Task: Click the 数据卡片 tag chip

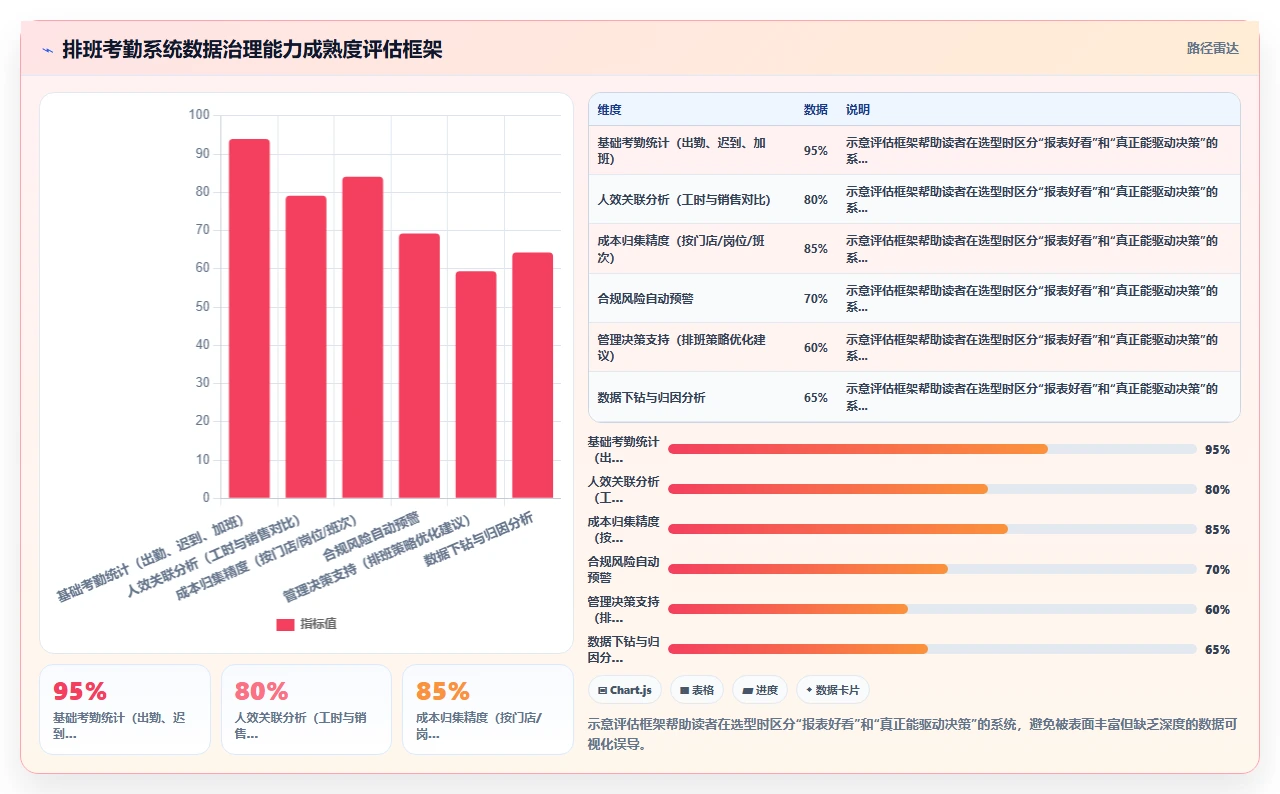Action: (x=833, y=690)
